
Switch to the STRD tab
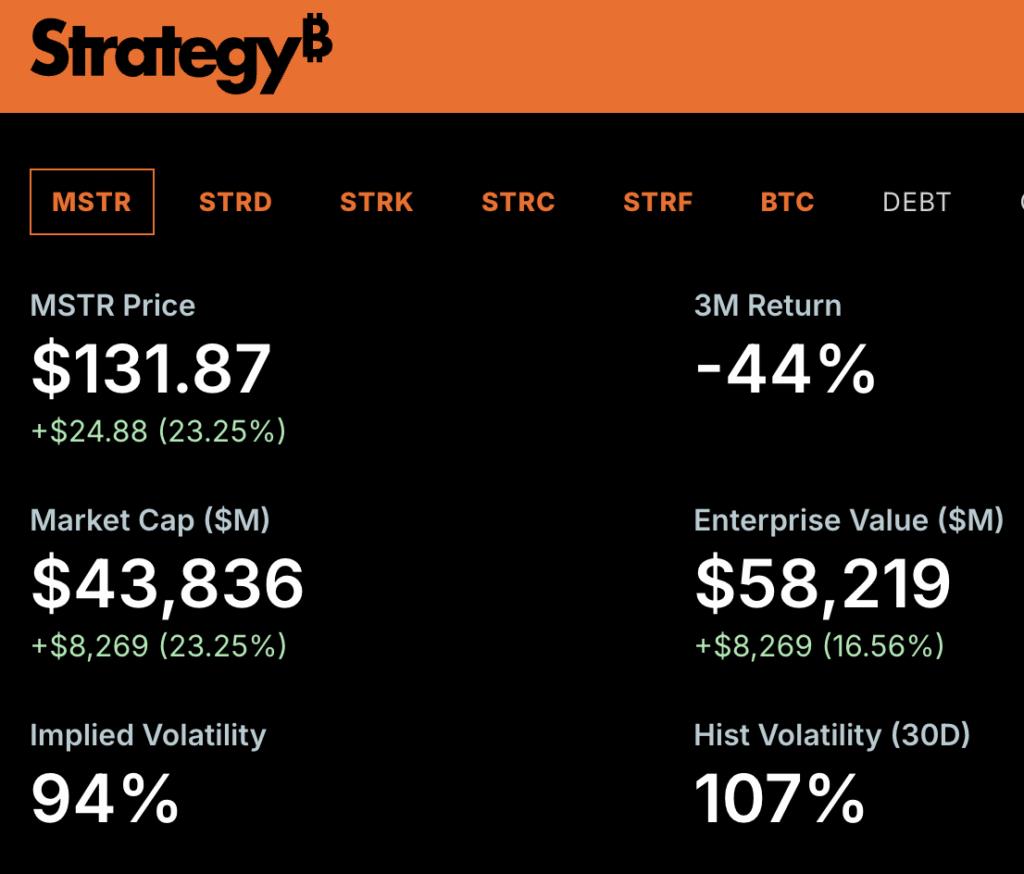[x=235, y=202]
